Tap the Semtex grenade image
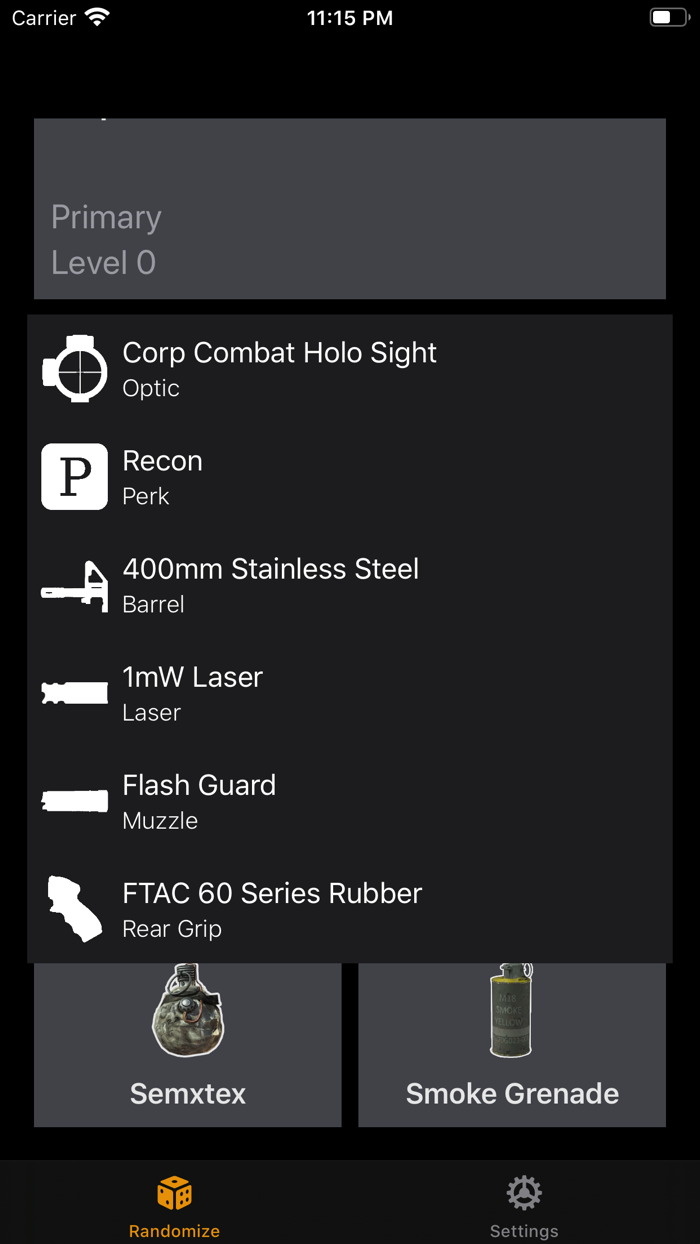The width and height of the screenshot is (700, 1244). pyautogui.click(x=187, y=1014)
